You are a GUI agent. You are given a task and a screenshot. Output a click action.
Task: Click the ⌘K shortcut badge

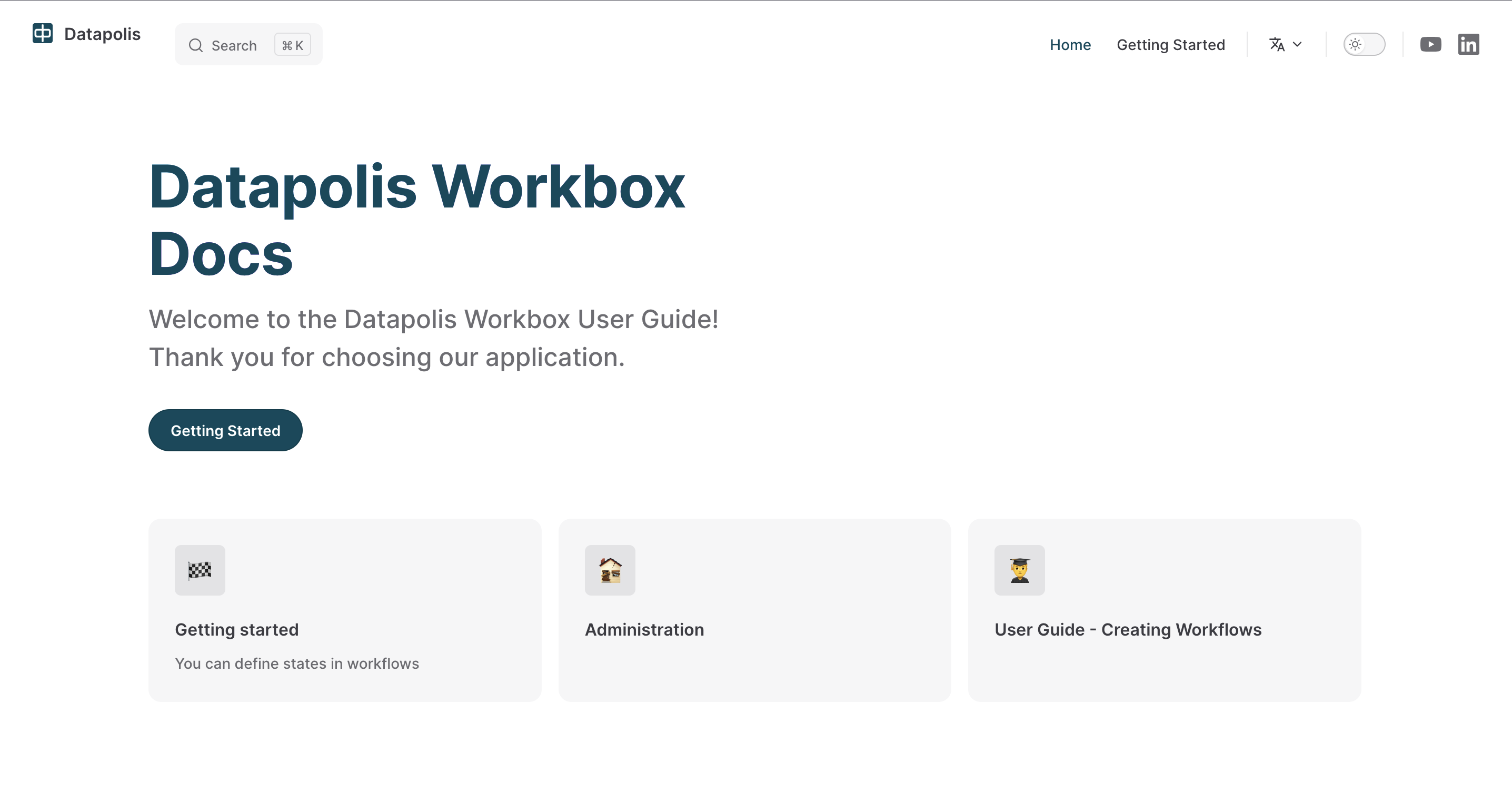tap(292, 45)
